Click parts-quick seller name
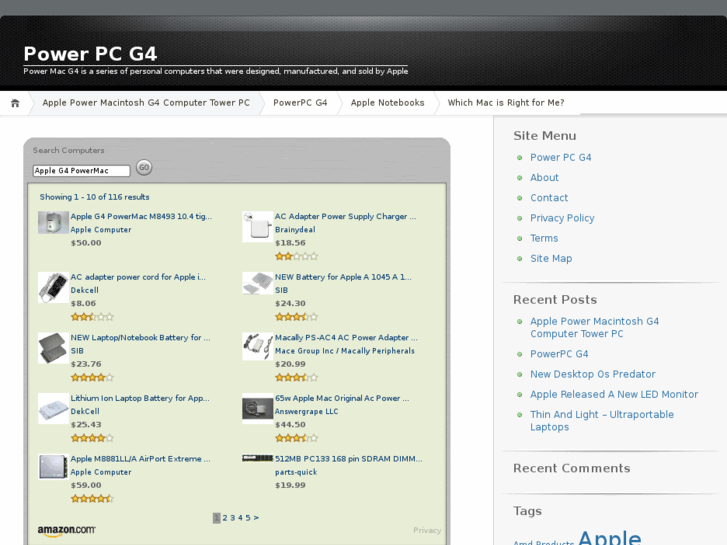The height and width of the screenshot is (545, 727). point(296,472)
